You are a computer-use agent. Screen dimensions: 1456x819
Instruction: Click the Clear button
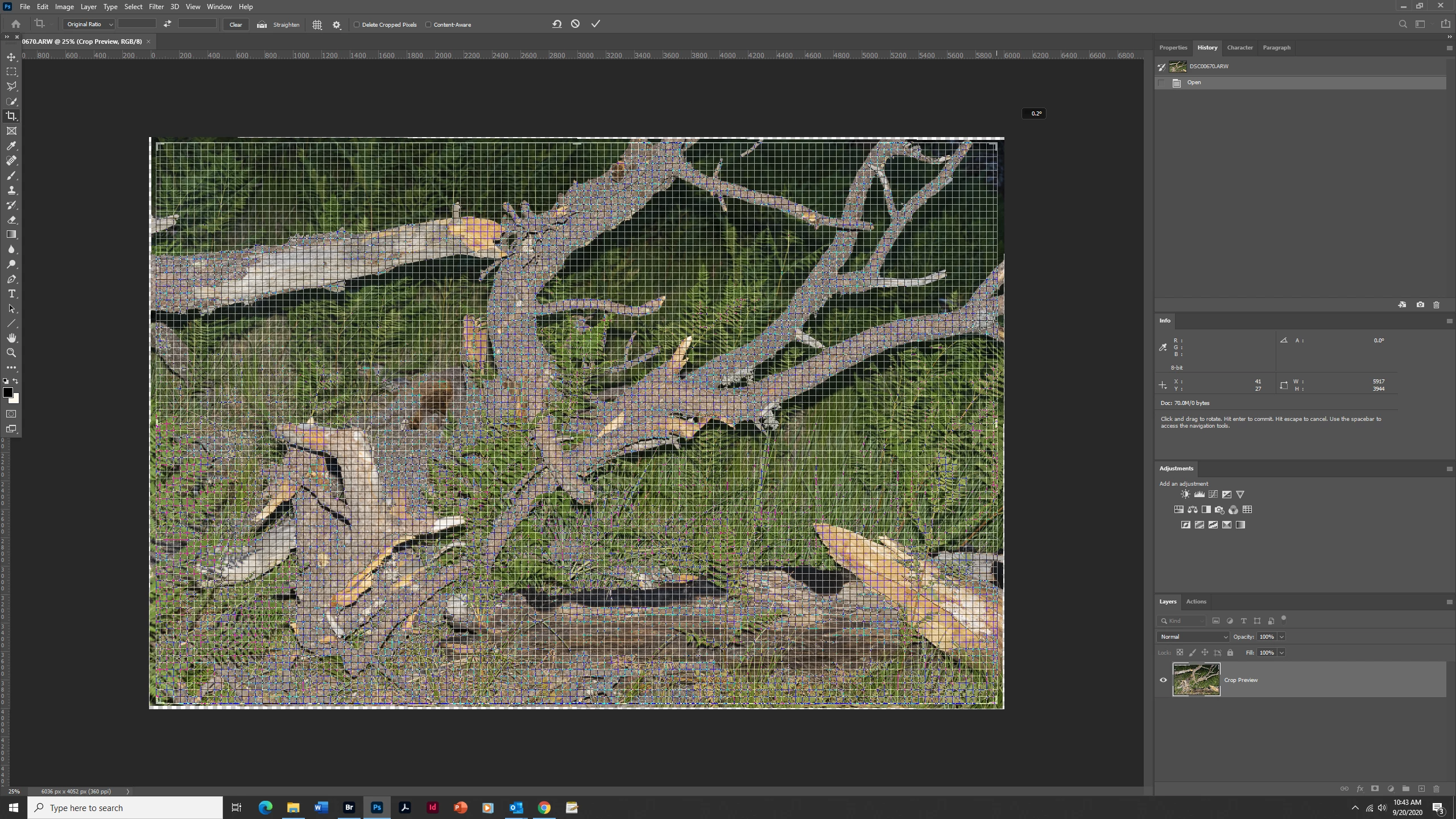pyautogui.click(x=235, y=25)
